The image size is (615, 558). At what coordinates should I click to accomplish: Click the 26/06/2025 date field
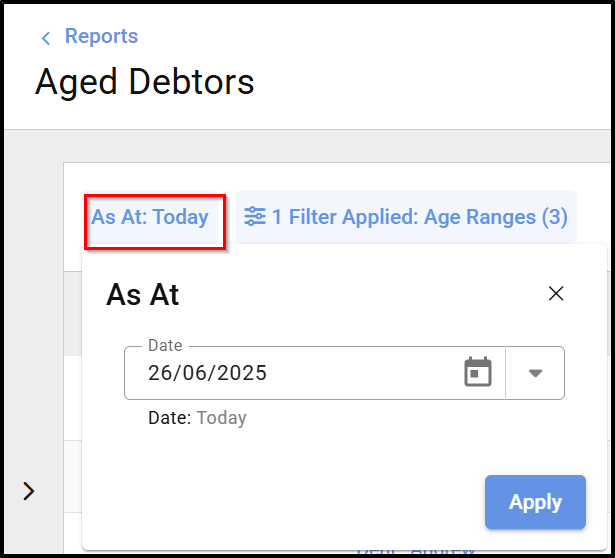290,373
